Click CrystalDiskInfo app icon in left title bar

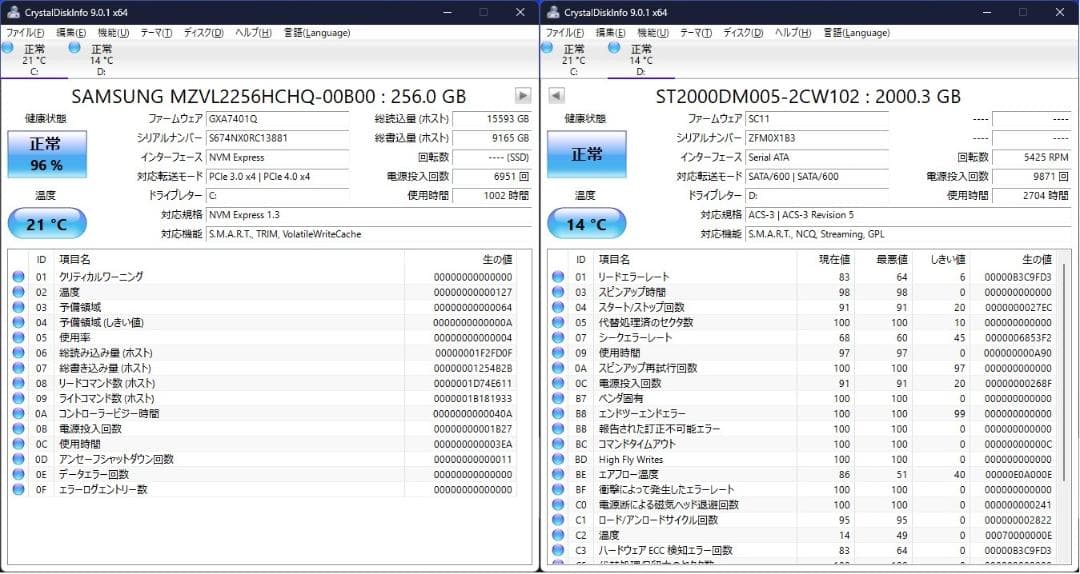point(12,12)
